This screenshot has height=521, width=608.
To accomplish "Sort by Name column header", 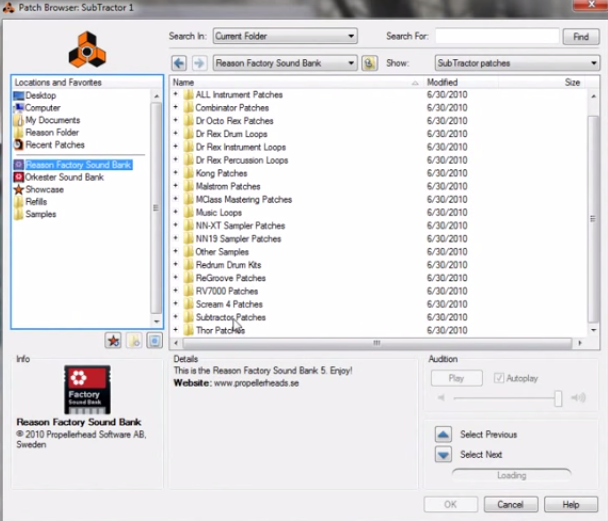I will tap(296, 82).
